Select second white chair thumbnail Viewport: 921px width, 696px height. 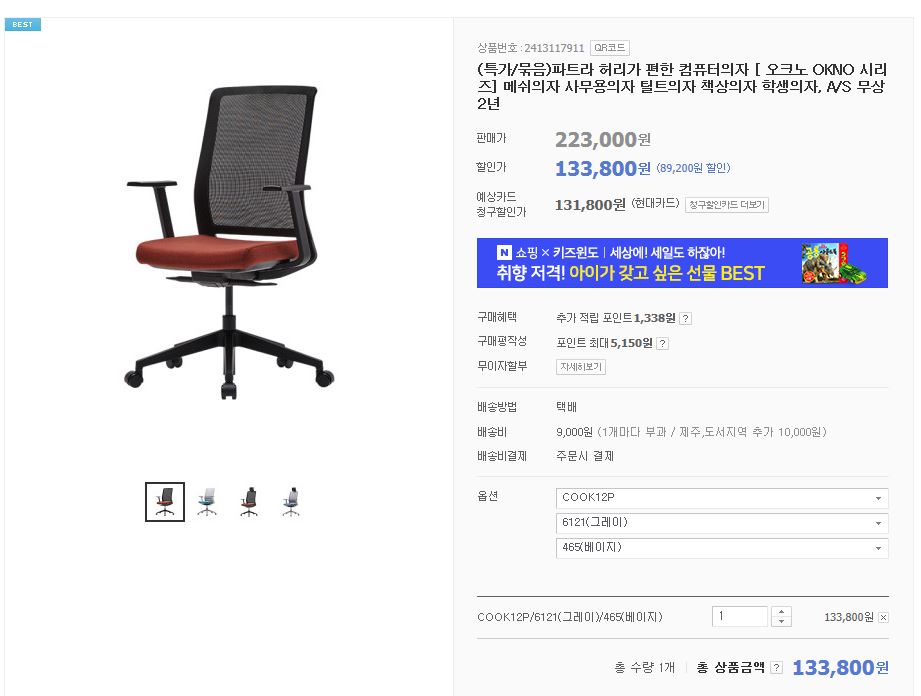(x=207, y=502)
